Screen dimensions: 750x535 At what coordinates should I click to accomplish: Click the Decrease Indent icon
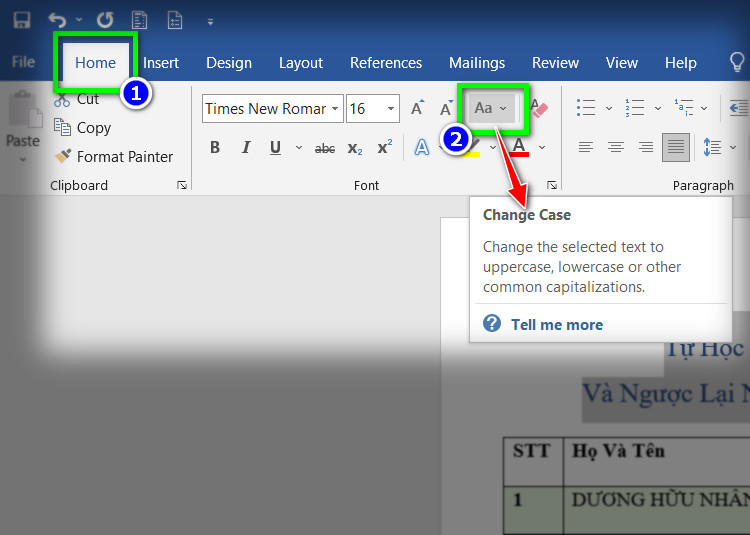739,108
